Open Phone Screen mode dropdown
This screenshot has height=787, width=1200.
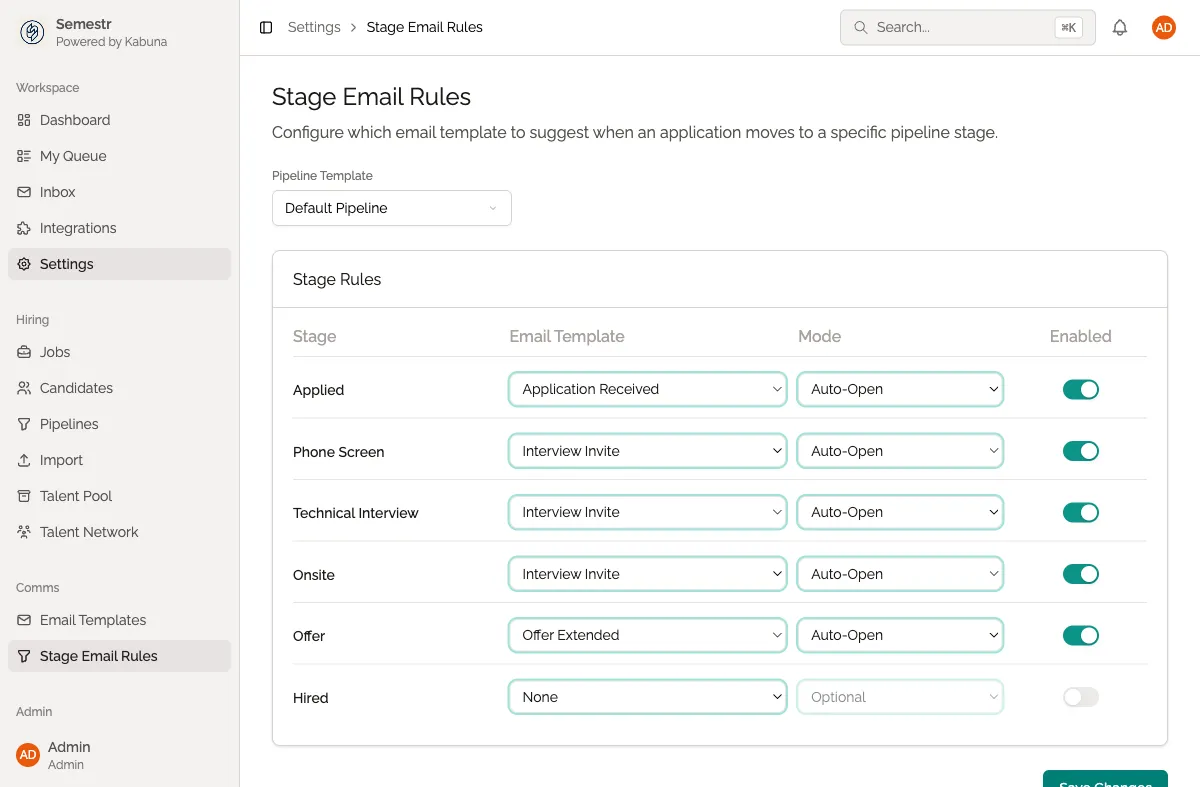click(900, 451)
